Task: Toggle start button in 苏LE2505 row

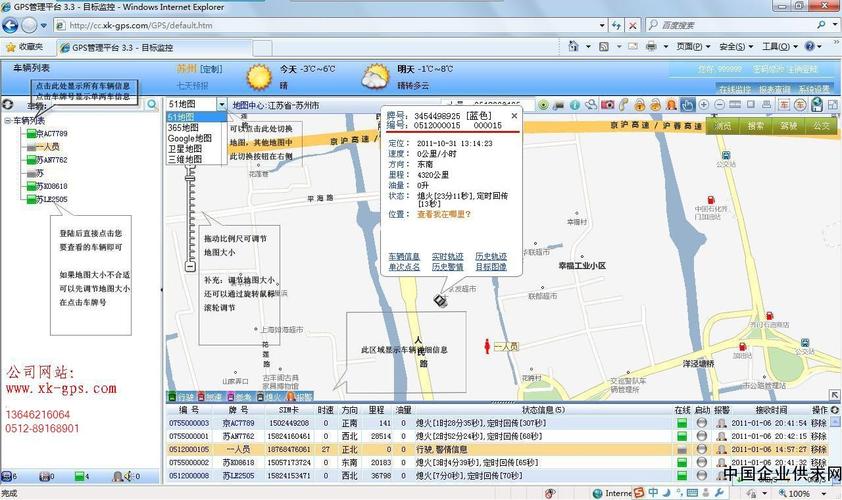Action: click(x=701, y=476)
